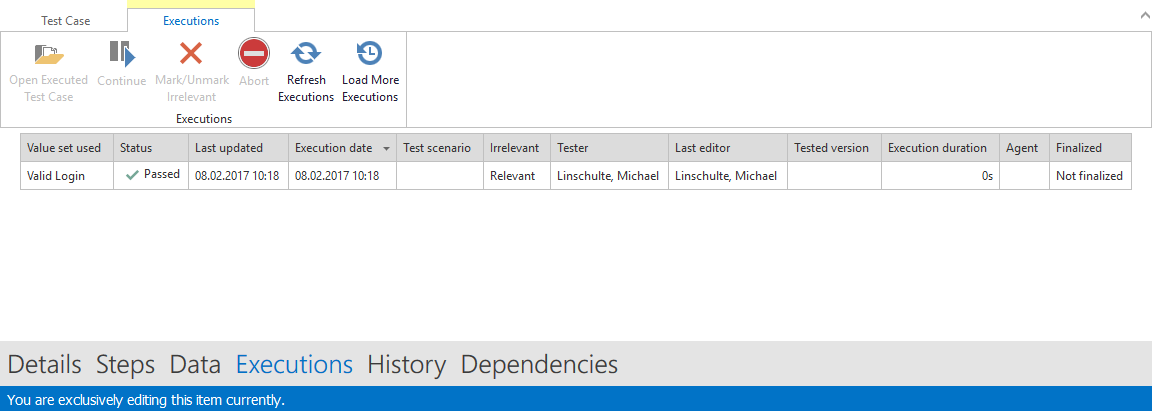Open the sort arrow on Execution date column
The height and width of the screenshot is (411, 1152).
pos(387,148)
